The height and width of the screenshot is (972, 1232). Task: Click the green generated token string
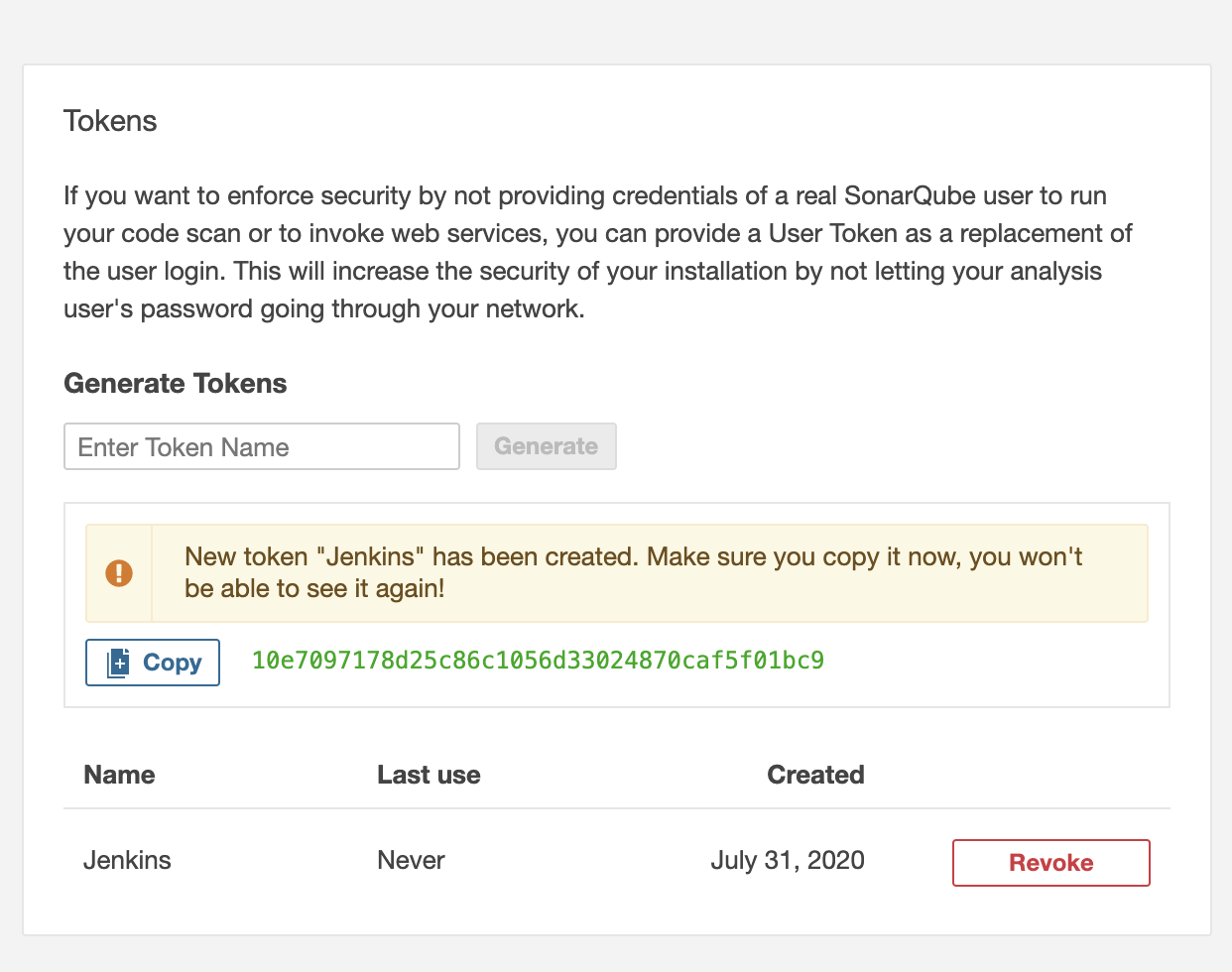(538, 661)
